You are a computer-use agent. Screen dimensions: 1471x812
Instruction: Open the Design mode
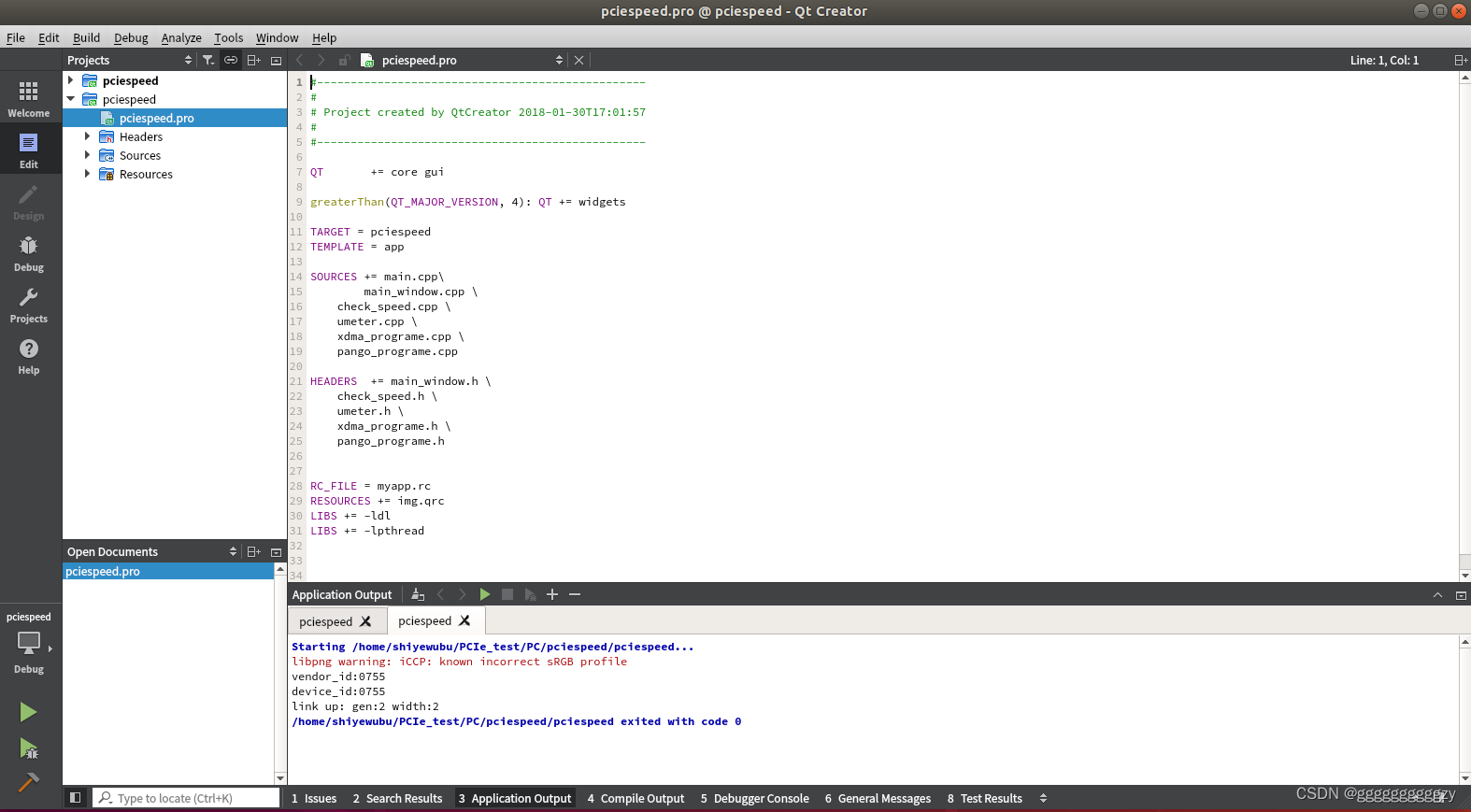tap(29, 201)
